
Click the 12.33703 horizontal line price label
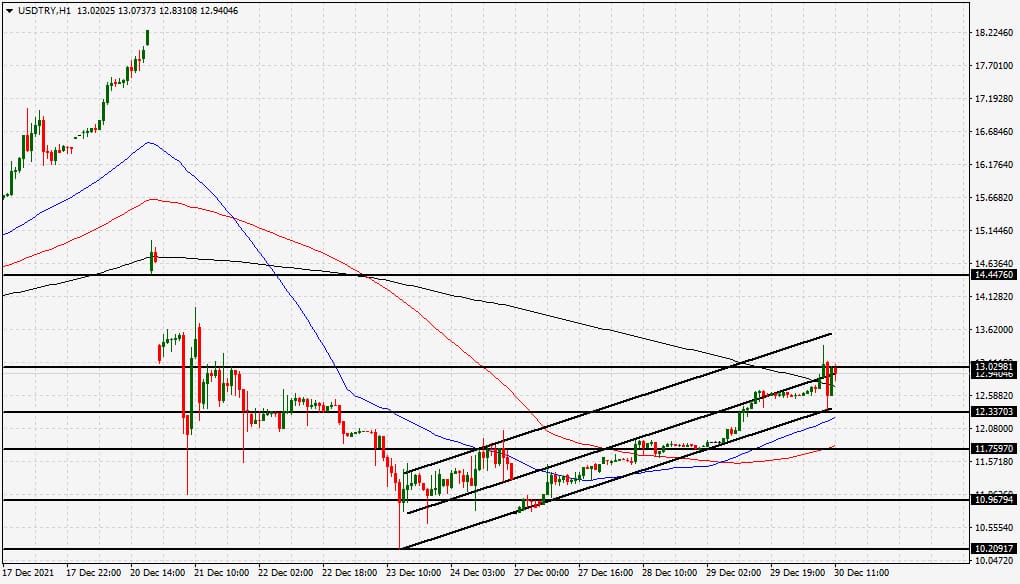(x=994, y=412)
